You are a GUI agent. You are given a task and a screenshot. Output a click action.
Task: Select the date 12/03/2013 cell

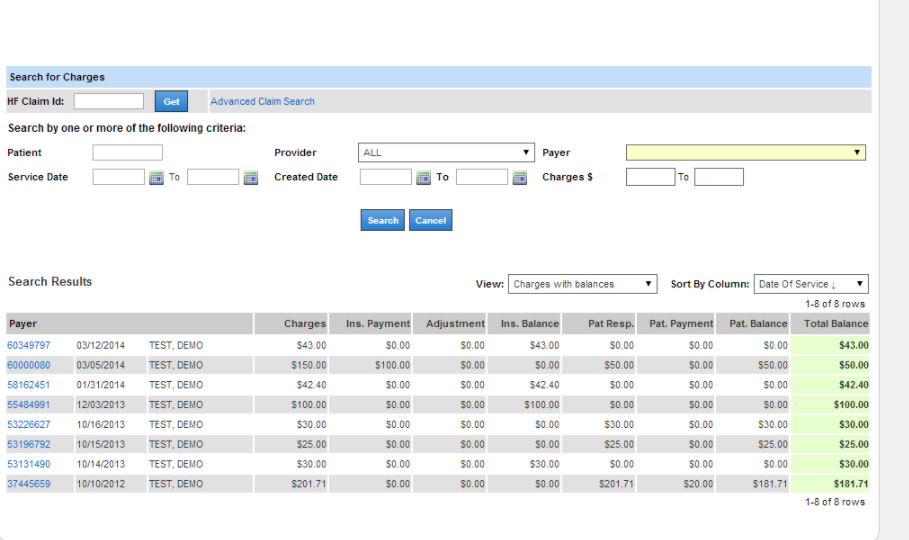pos(110,404)
